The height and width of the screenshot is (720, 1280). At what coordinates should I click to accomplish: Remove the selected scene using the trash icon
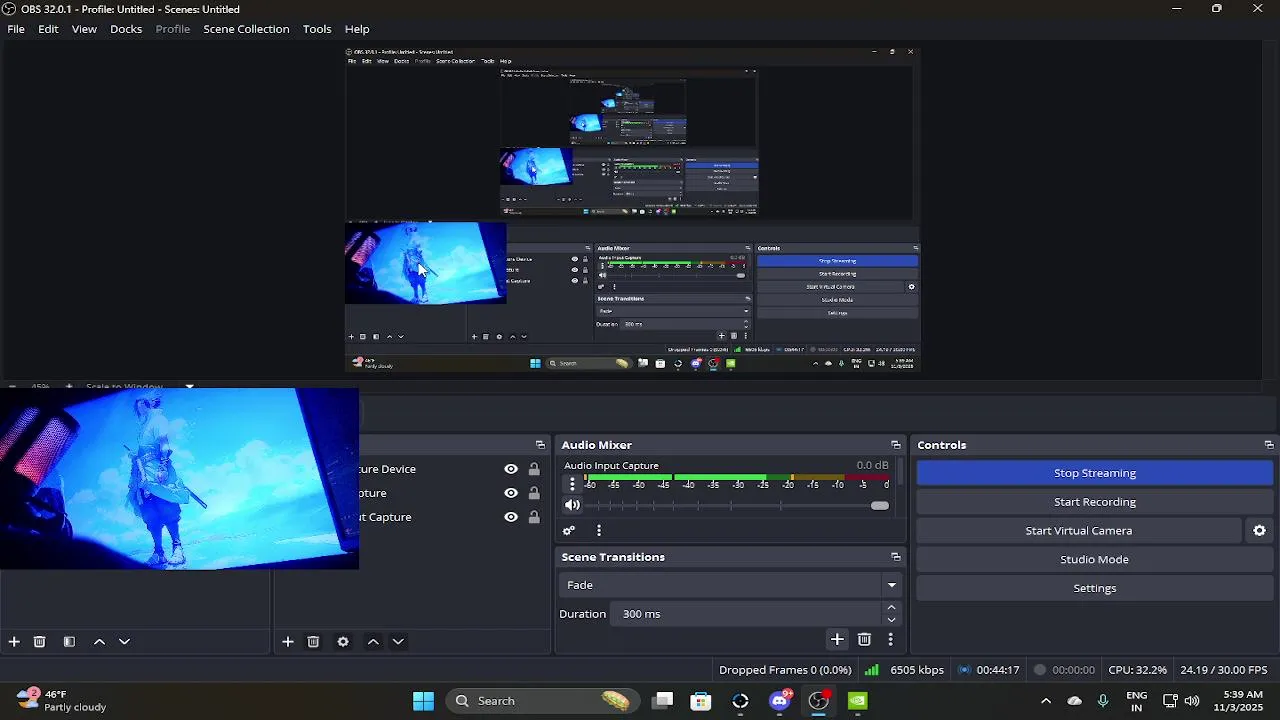pos(40,642)
